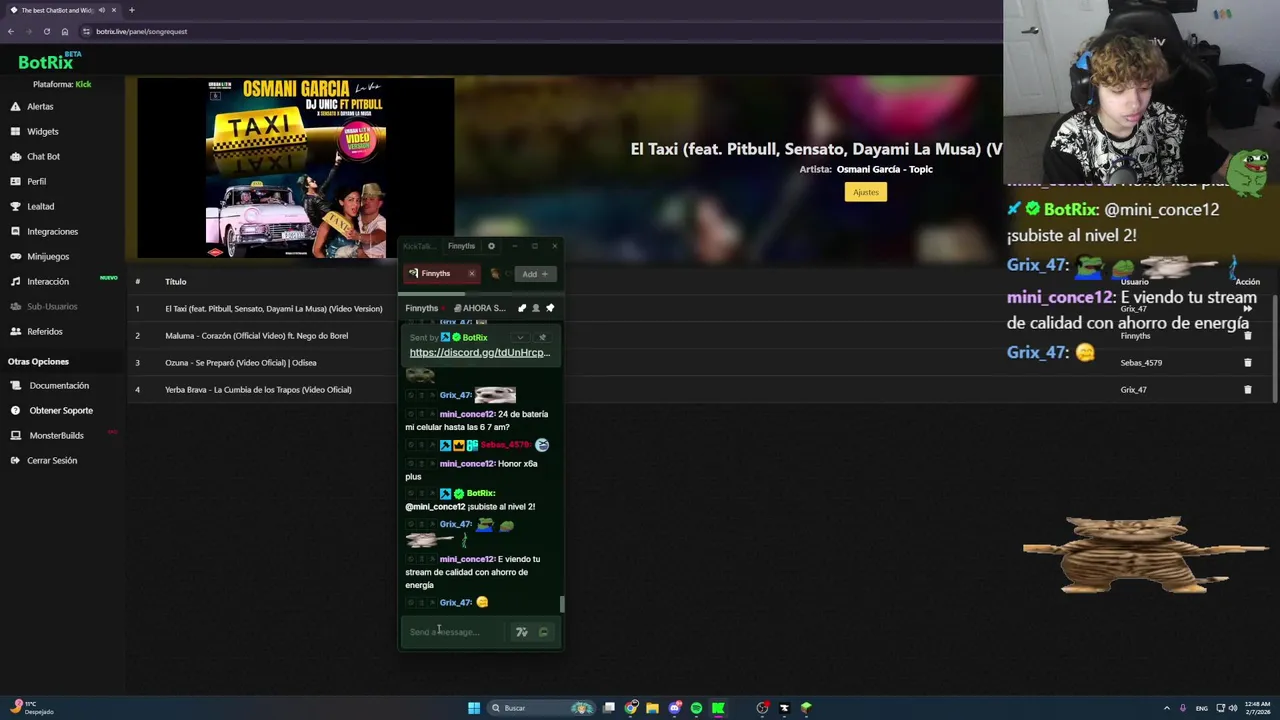Click Cerrar Sesión power icon
The height and width of the screenshot is (720, 1280).
coord(15,460)
